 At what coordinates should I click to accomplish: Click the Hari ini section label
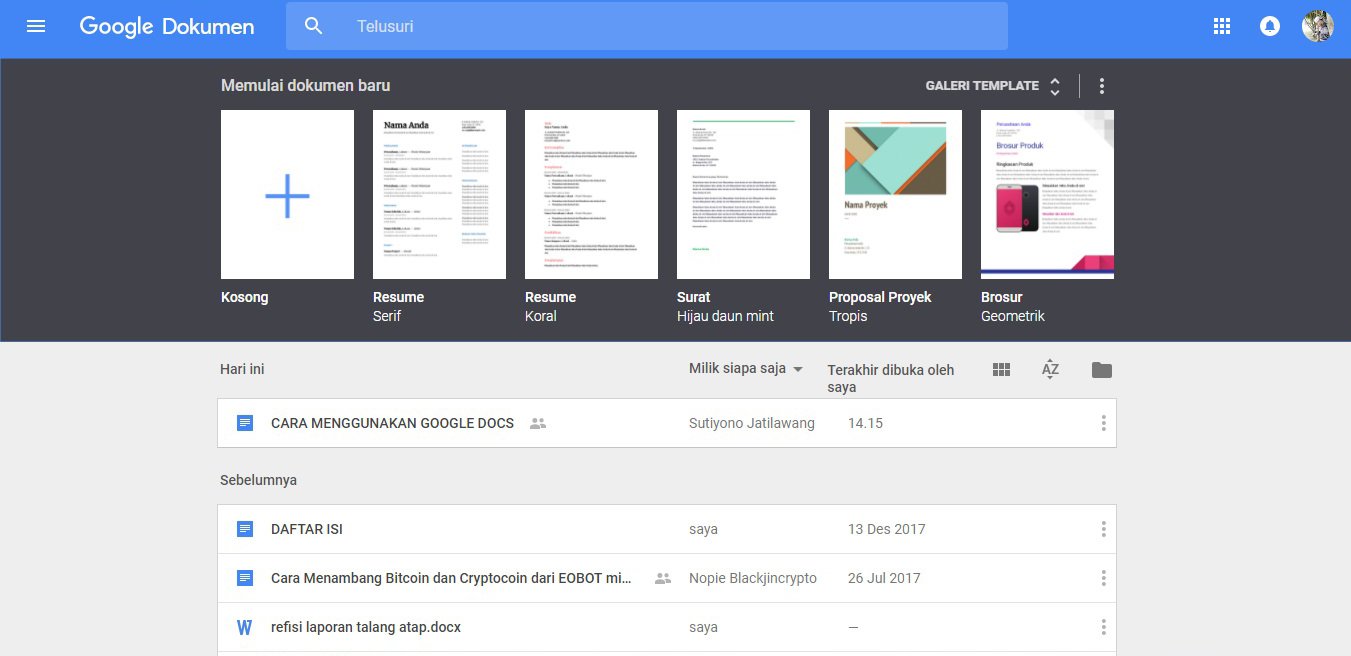242,369
